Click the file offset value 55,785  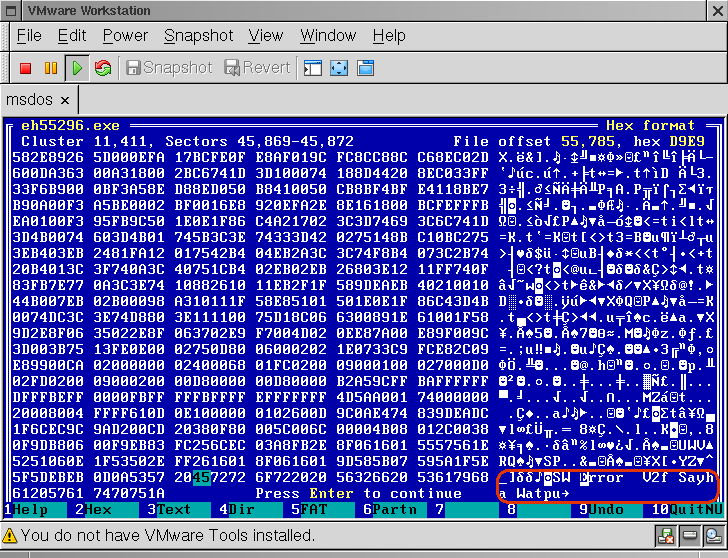tap(588, 141)
